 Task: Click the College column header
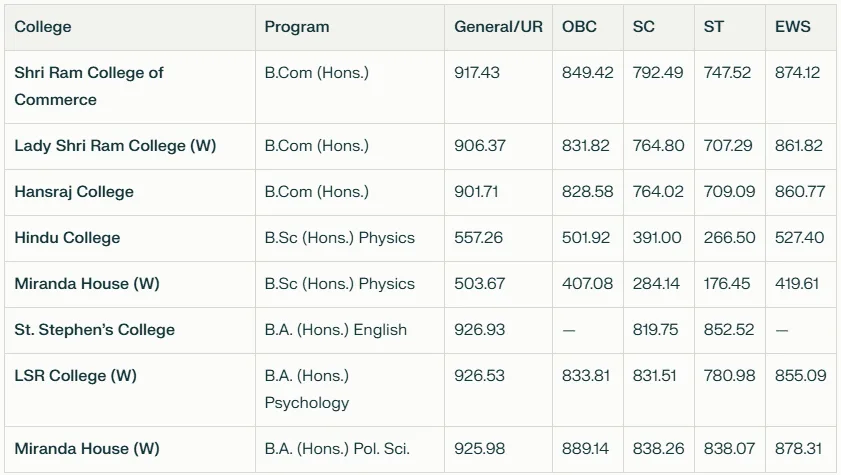[130, 27]
